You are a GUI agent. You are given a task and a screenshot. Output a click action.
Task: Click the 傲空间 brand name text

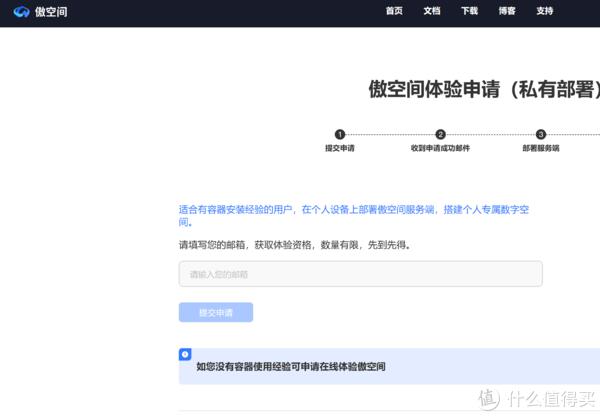point(51,12)
